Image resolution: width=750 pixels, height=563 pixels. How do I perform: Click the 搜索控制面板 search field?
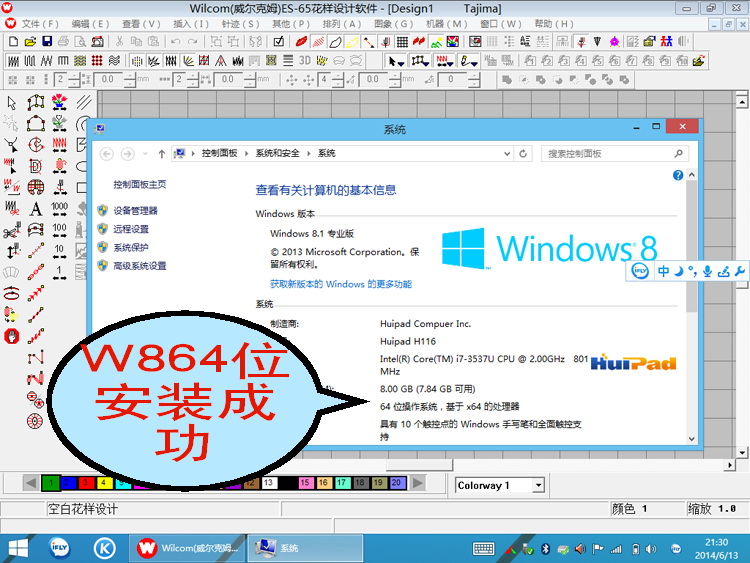coord(615,154)
